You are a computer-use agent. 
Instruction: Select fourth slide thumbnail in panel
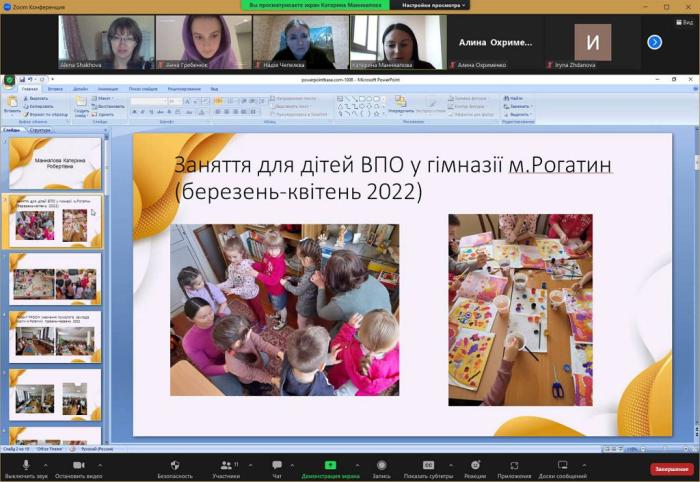(55, 337)
